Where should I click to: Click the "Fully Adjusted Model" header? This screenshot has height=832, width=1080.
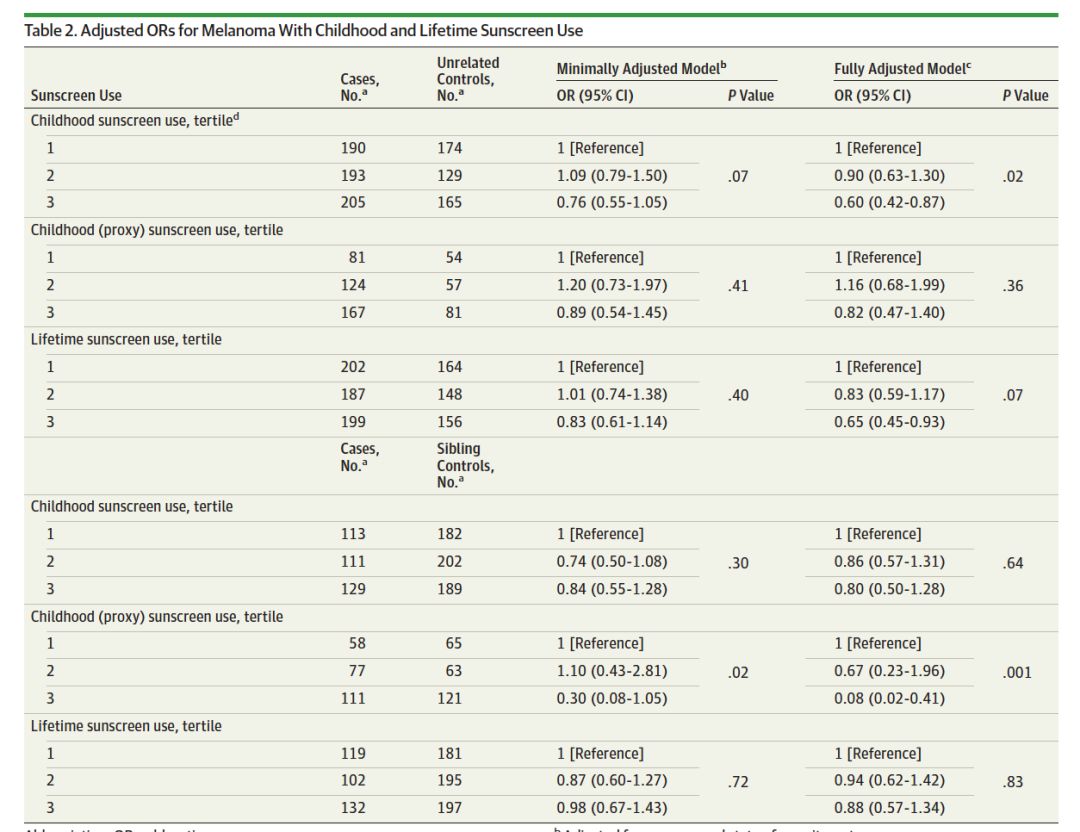(903, 68)
